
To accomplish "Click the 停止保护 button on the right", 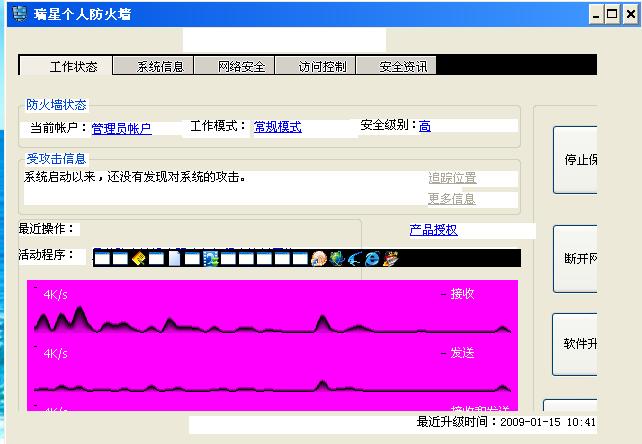I will click(x=575, y=160).
